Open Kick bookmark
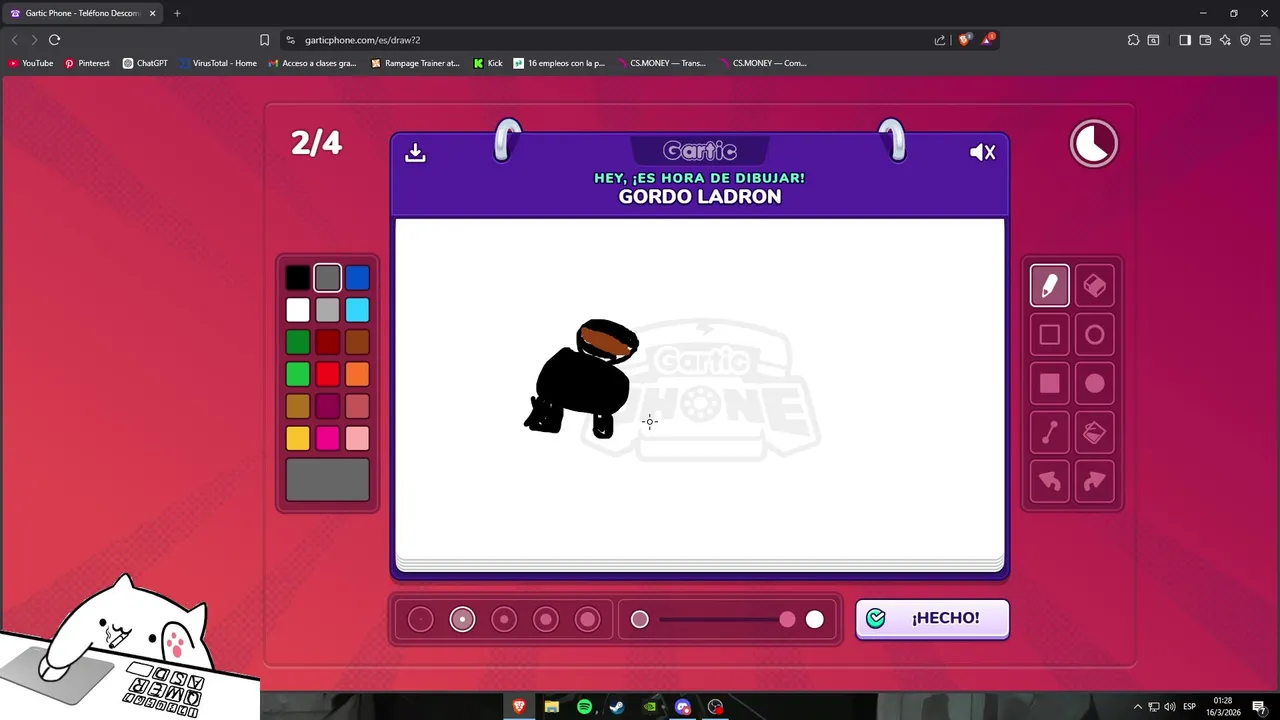1280x720 pixels. point(488,63)
